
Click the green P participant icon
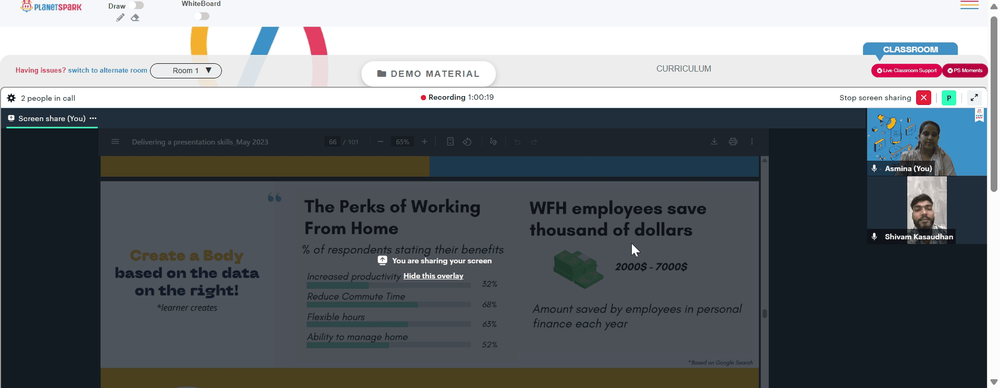[949, 98]
